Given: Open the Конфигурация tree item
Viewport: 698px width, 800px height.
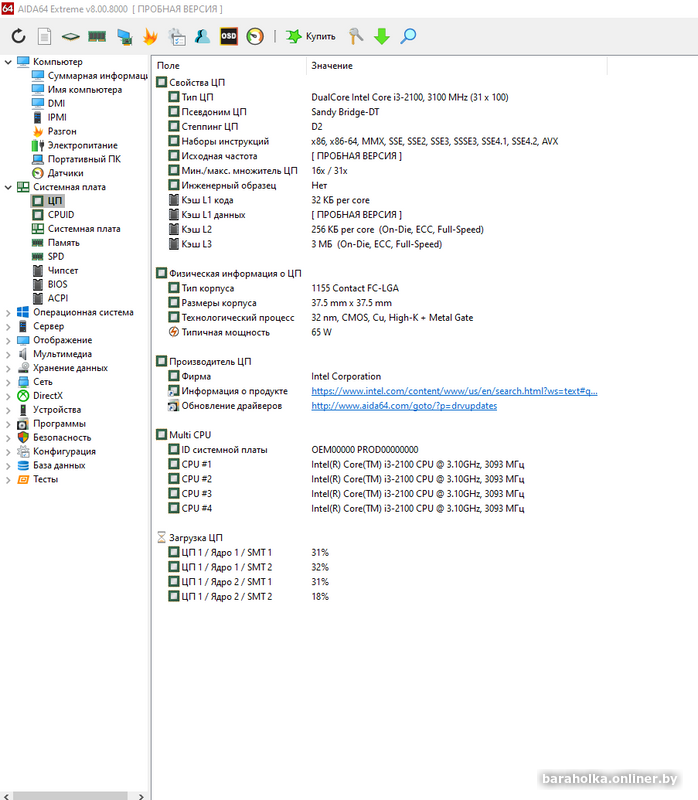Looking at the screenshot, I should tap(56, 452).
